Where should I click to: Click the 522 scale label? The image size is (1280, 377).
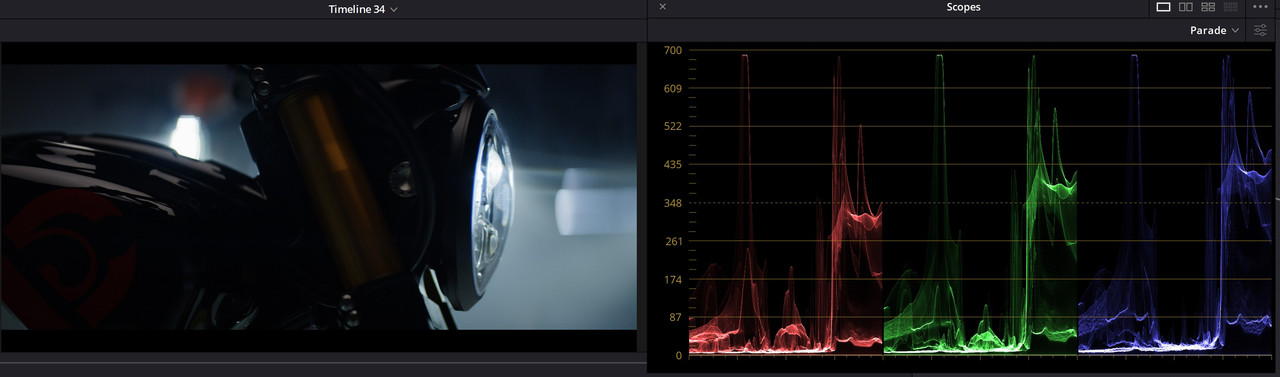(x=672, y=126)
